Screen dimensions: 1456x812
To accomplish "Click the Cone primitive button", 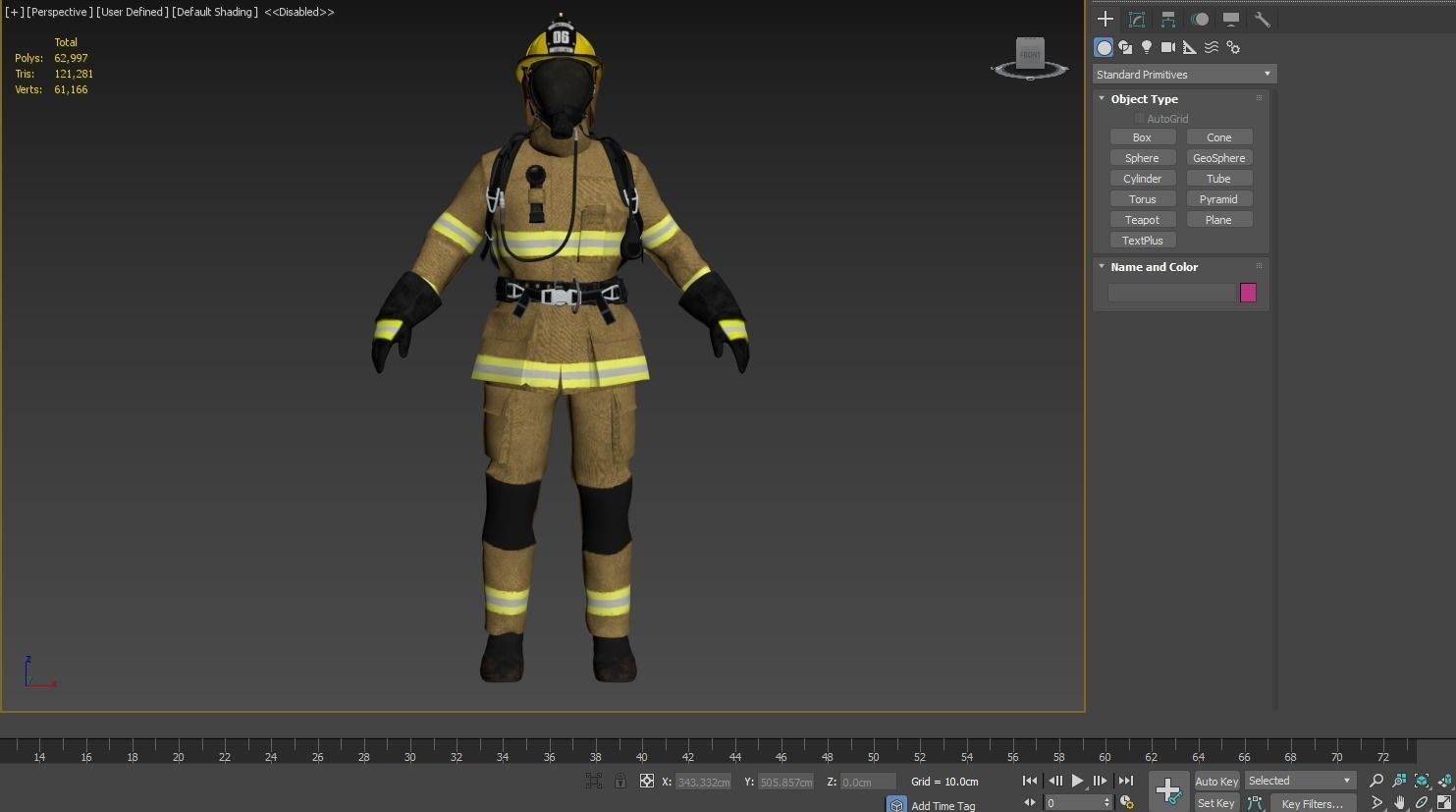I will point(1219,137).
